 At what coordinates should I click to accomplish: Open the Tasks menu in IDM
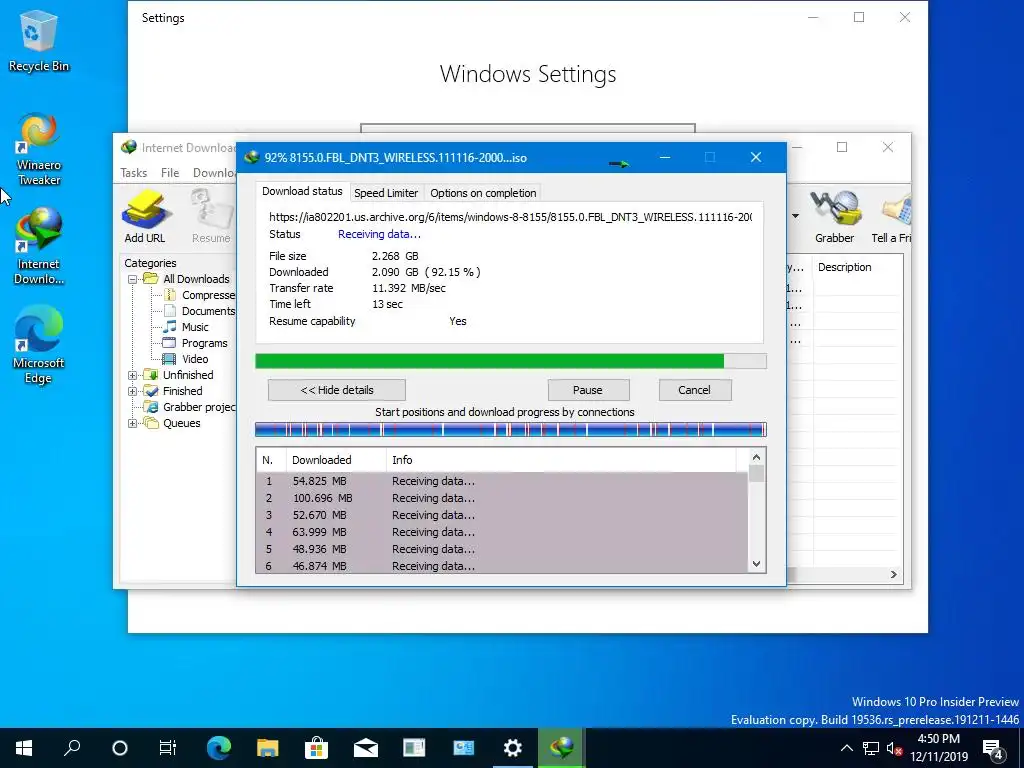[134, 172]
